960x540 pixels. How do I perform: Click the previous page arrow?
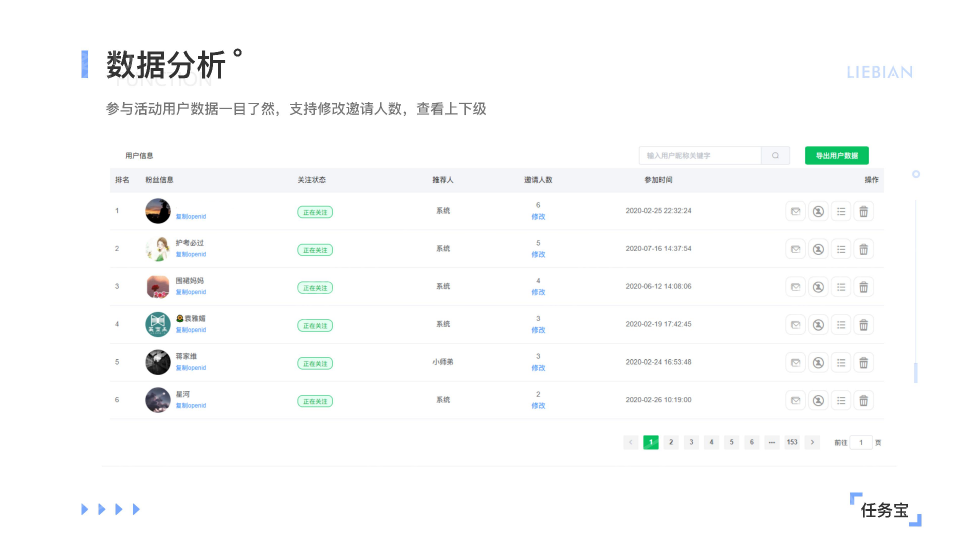[x=630, y=442]
